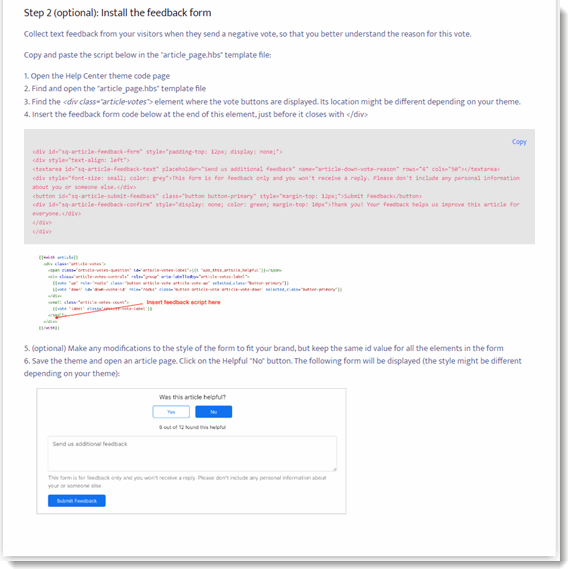Click the Submit Feedback button

[77, 501]
